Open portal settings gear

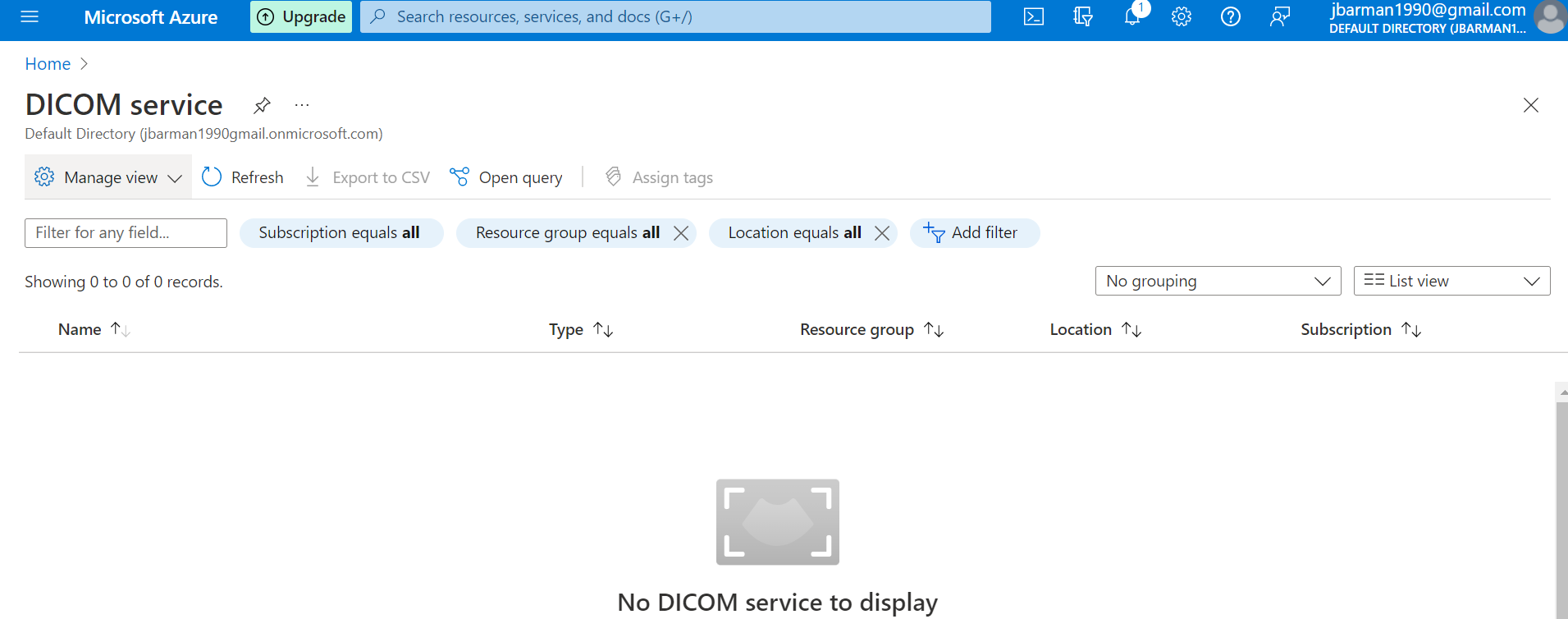[1182, 16]
